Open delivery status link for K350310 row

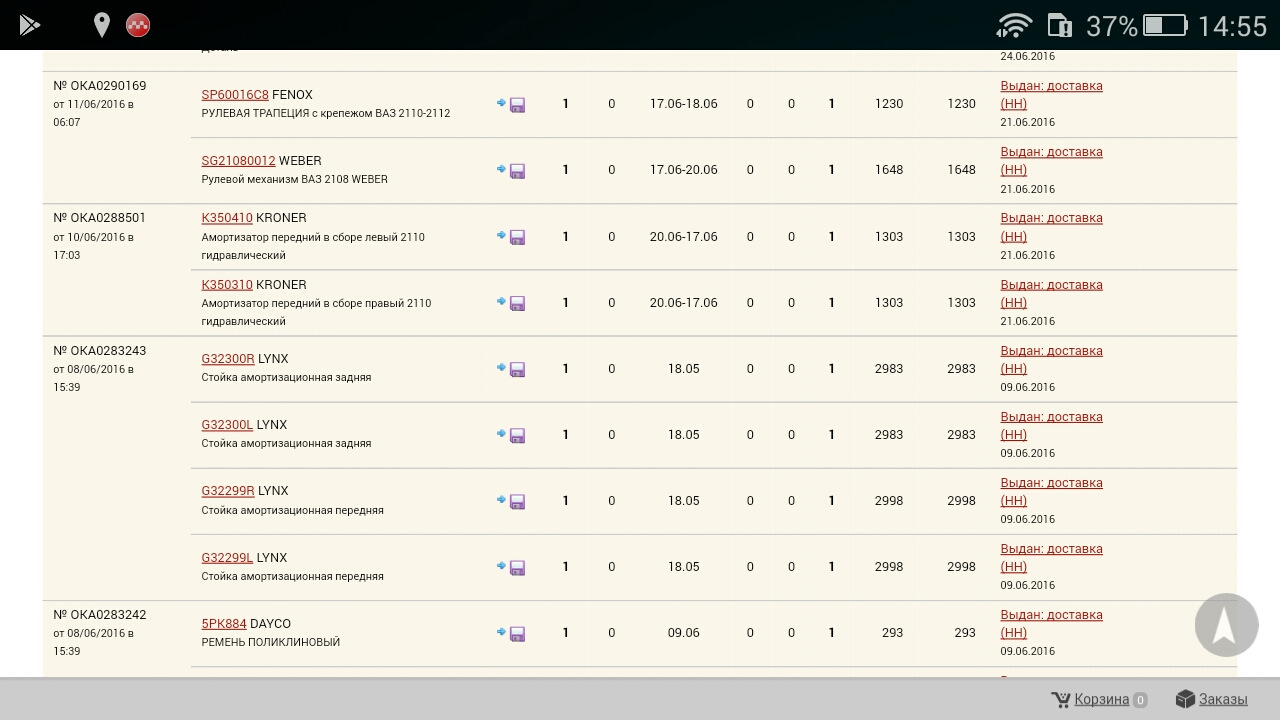point(1051,293)
